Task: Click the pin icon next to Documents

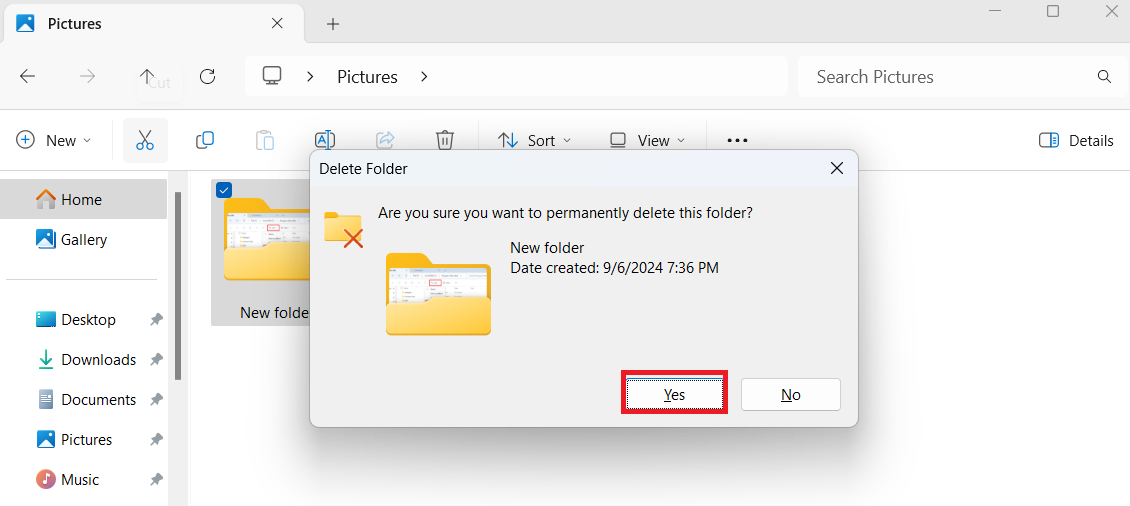Action: click(x=156, y=399)
